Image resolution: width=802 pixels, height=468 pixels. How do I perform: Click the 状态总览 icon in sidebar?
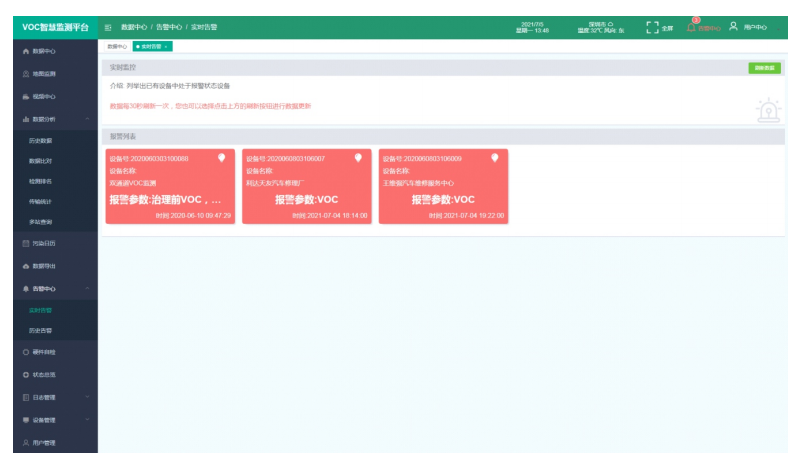coord(26,375)
